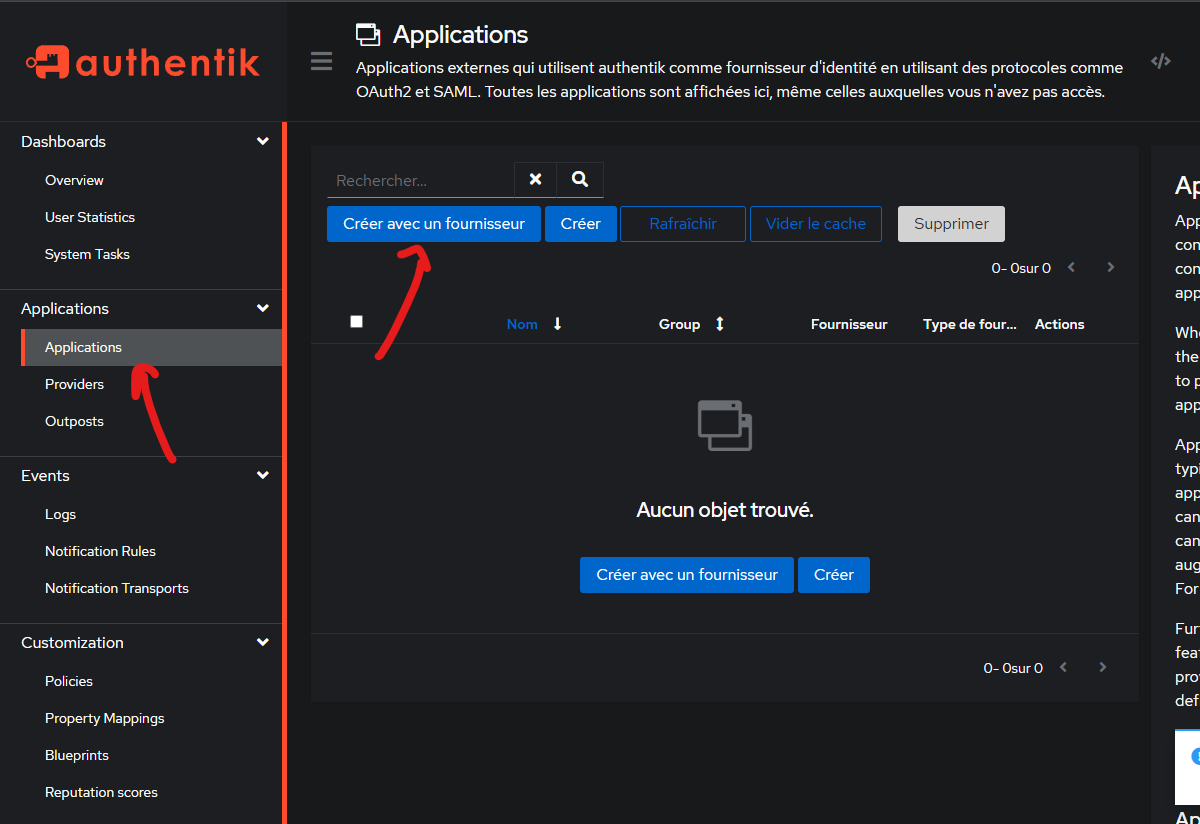Go to previous page at bottom pagination

tap(1063, 667)
